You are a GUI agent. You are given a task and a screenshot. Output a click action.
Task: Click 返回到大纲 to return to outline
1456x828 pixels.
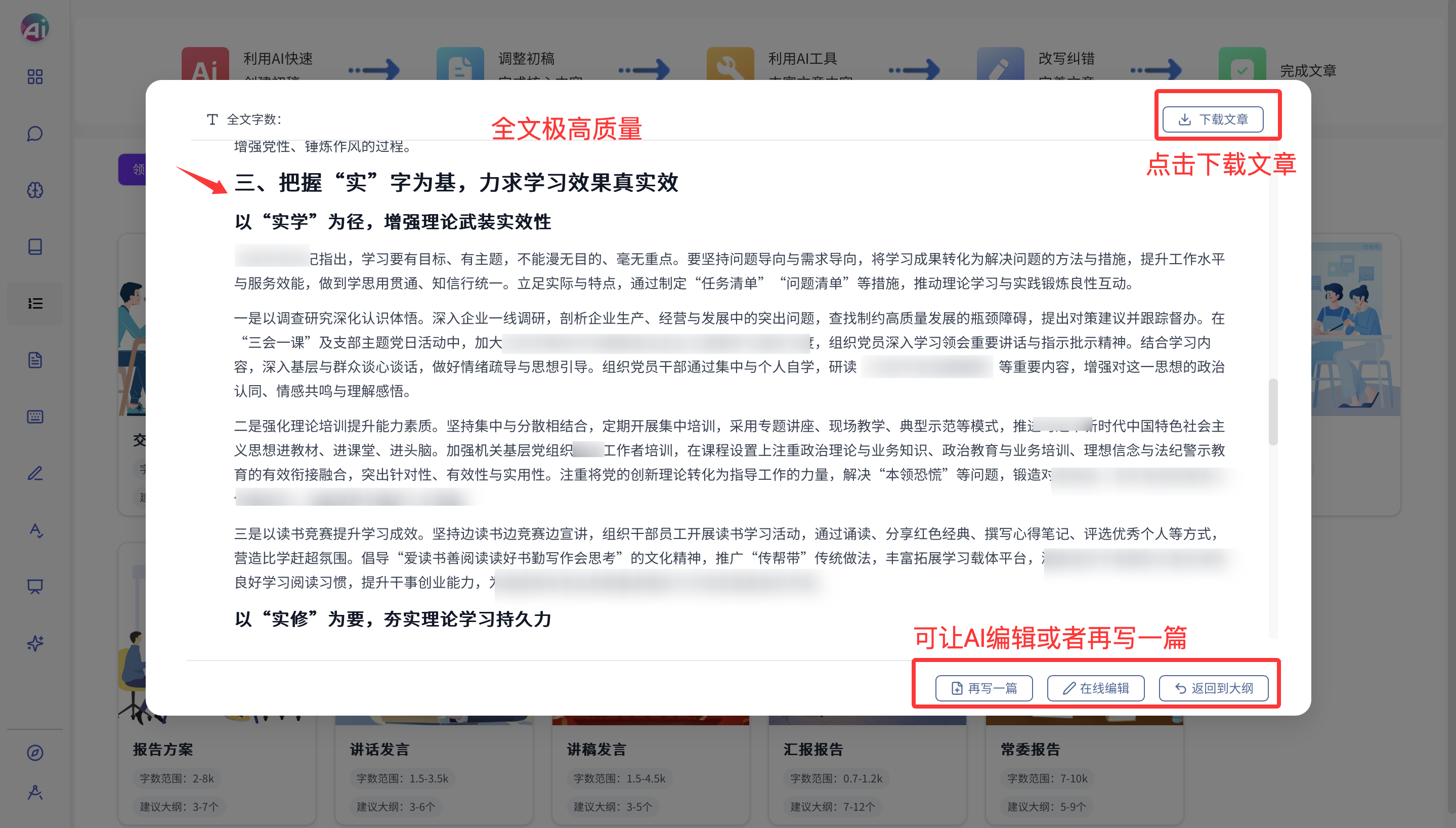pos(1213,688)
